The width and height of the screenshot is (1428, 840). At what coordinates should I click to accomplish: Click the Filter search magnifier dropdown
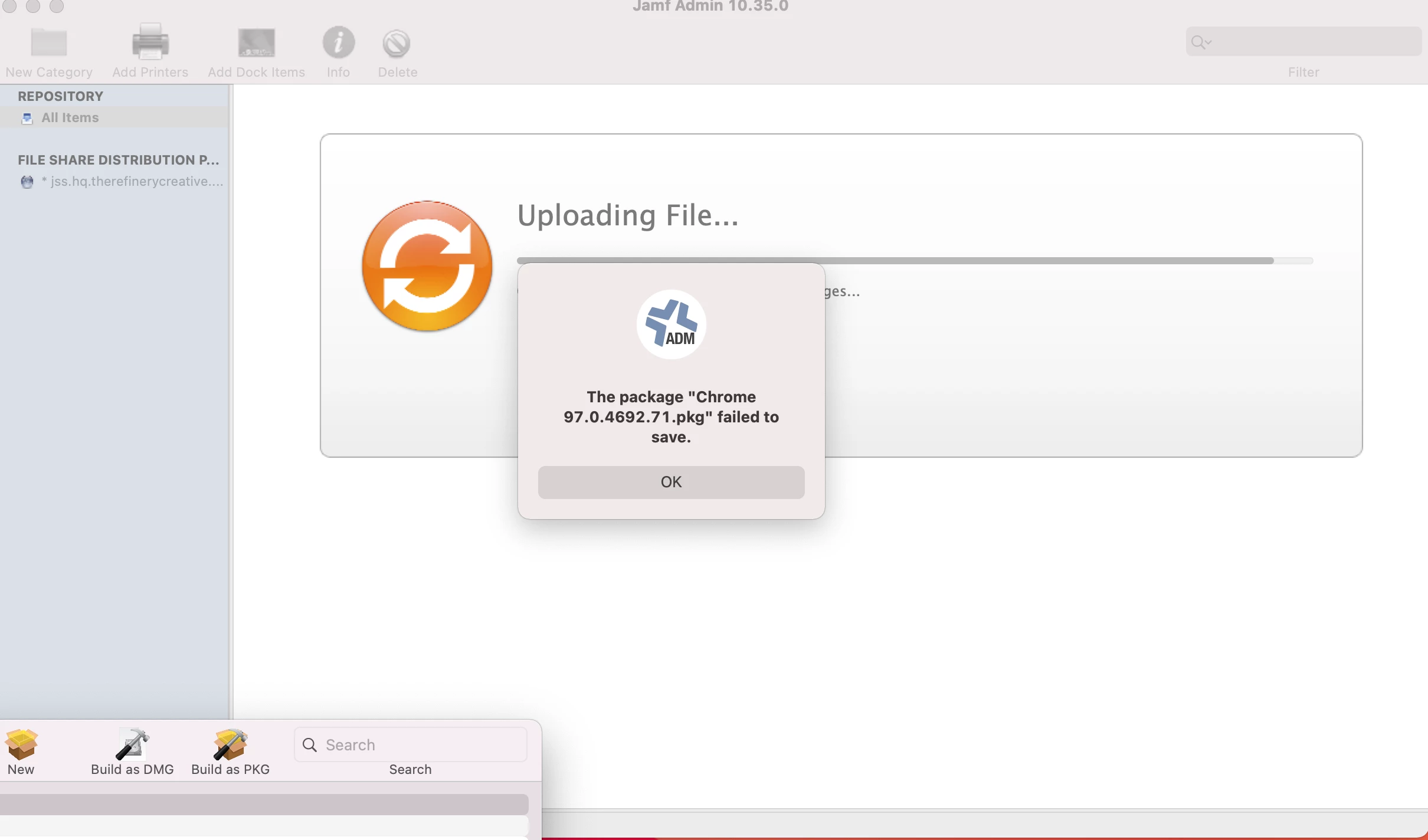pos(1201,42)
